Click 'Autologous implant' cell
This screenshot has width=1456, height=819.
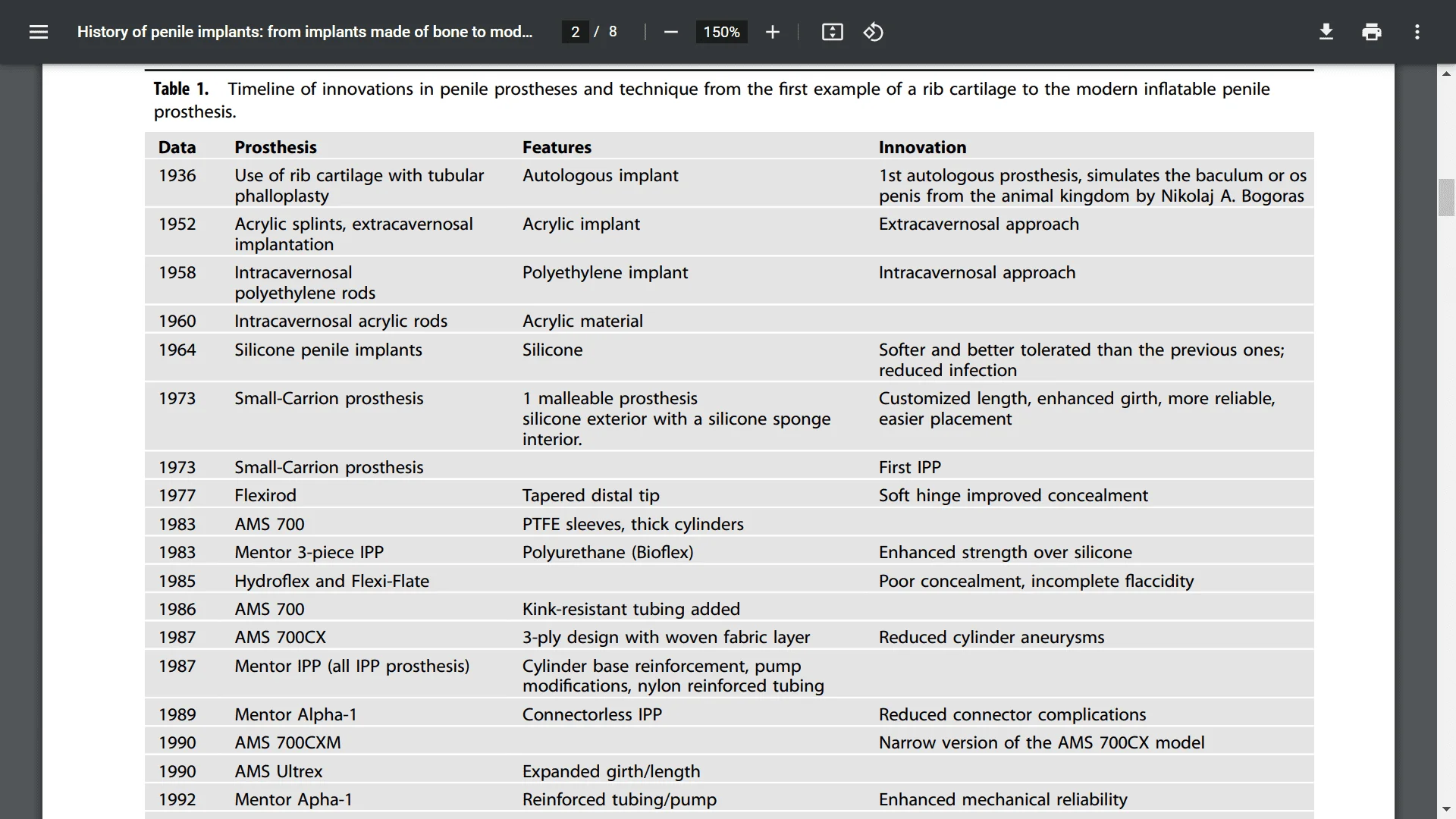tap(600, 175)
